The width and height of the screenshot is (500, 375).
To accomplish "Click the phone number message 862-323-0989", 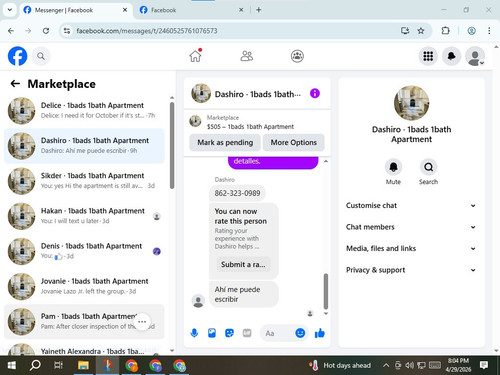I will (237, 193).
